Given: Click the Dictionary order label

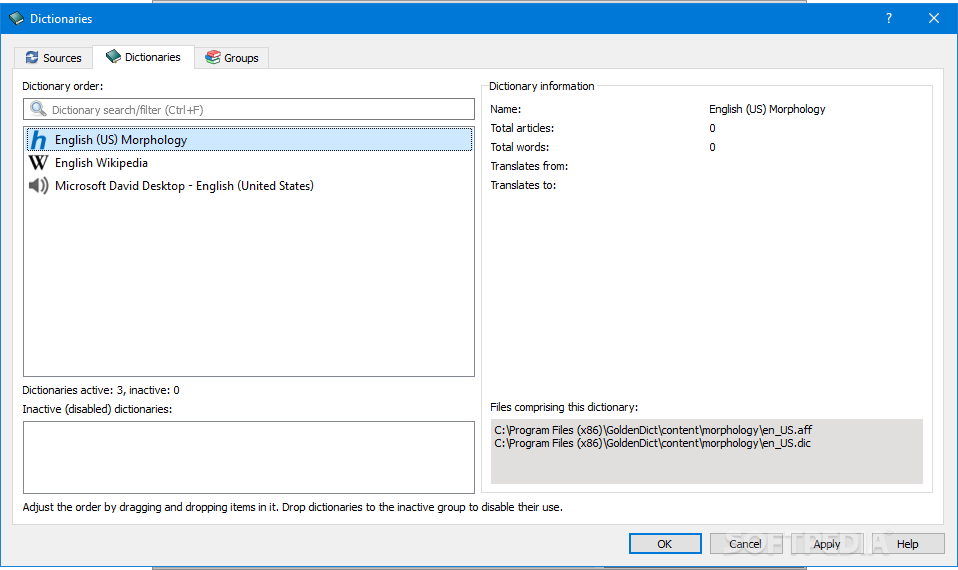Looking at the screenshot, I should (63, 86).
